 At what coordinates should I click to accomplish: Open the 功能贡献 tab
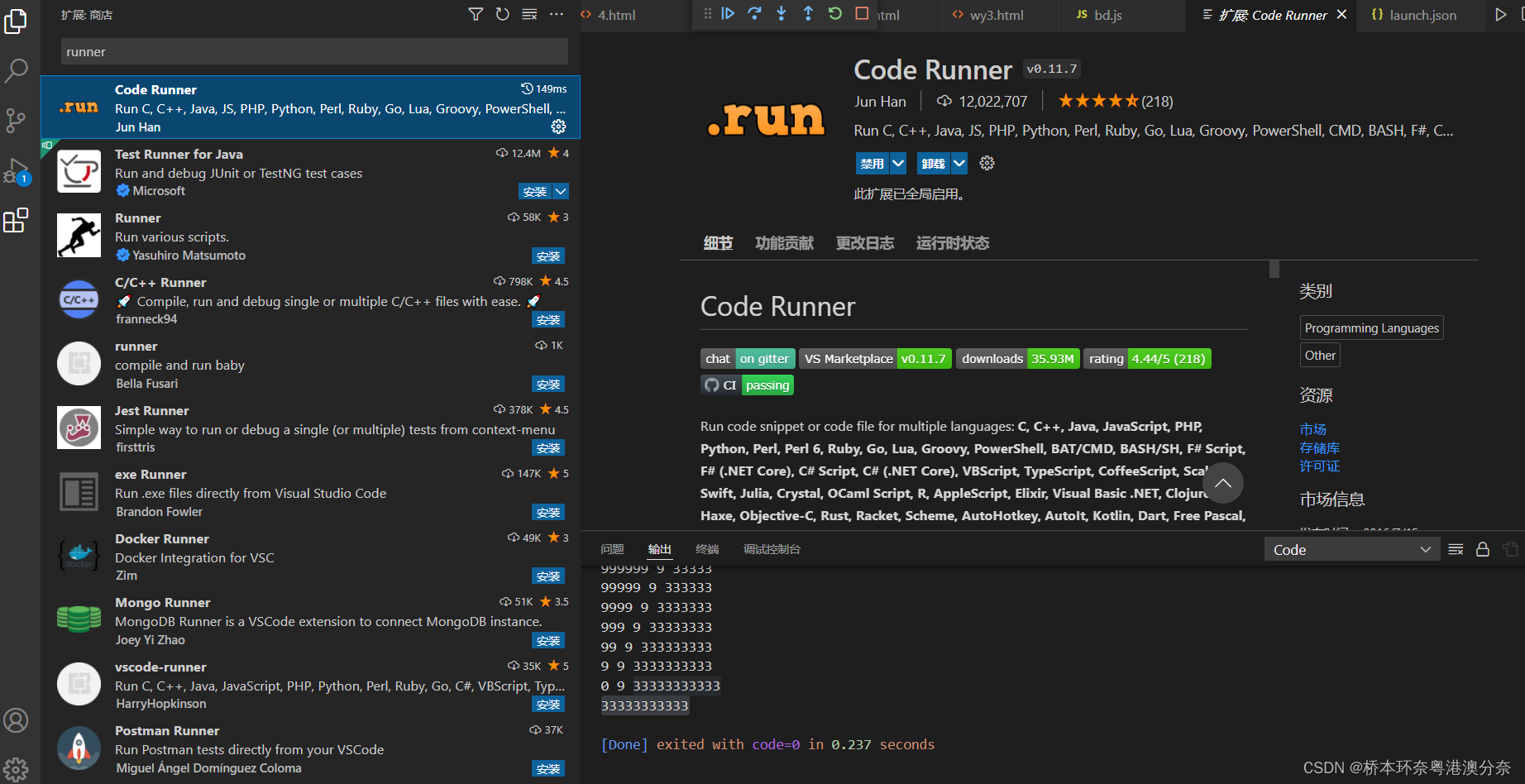tap(784, 243)
